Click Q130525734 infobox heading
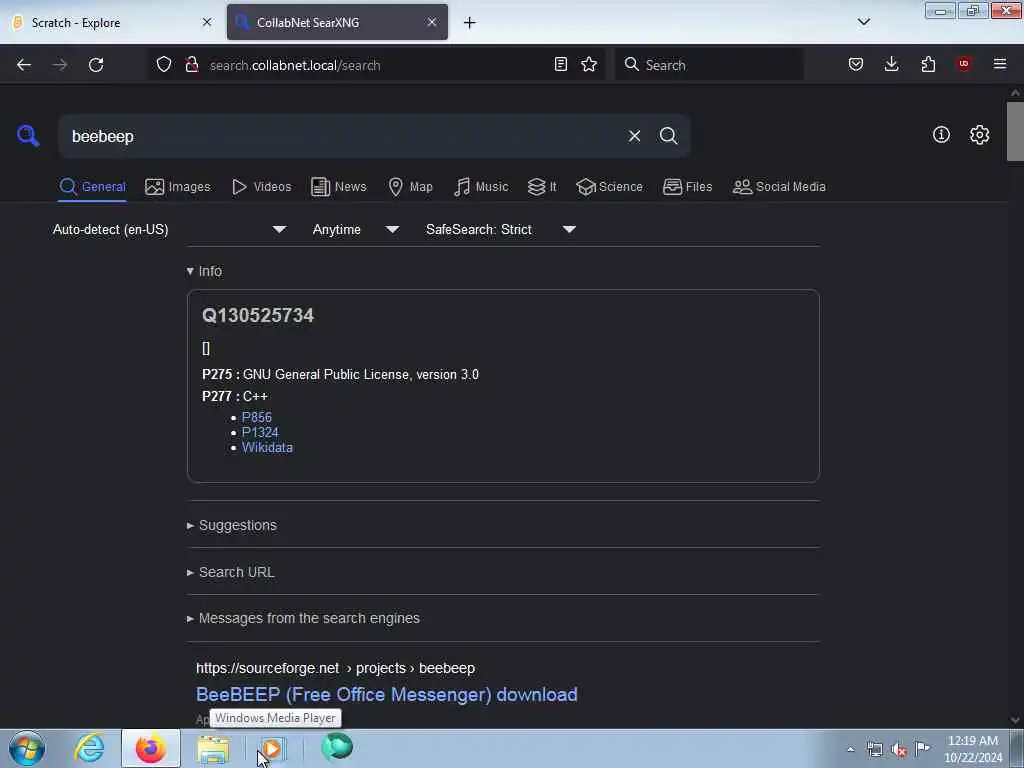The height and width of the screenshot is (768, 1024). (258, 315)
